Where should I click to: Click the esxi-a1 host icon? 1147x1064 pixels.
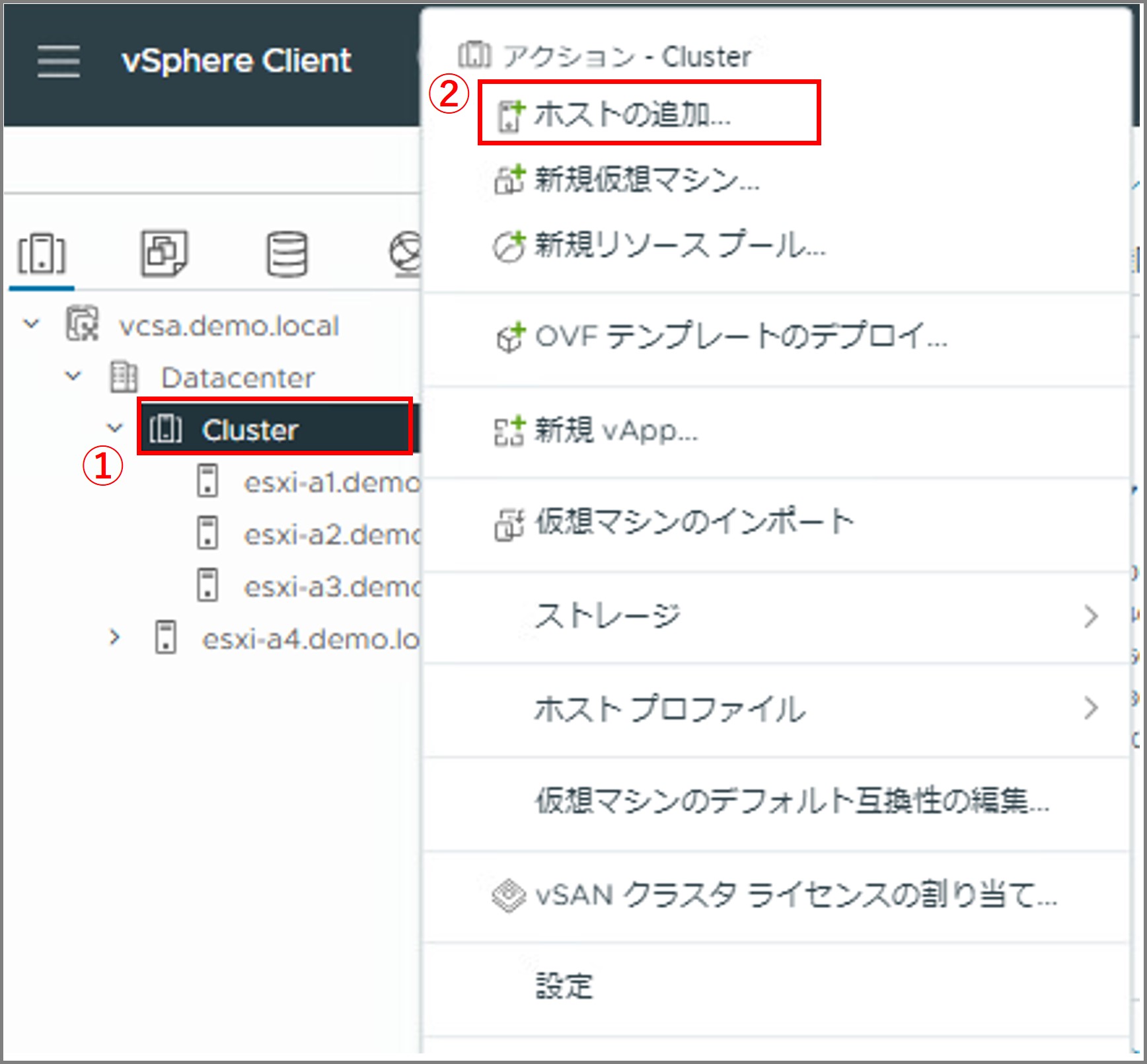(x=207, y=480)
